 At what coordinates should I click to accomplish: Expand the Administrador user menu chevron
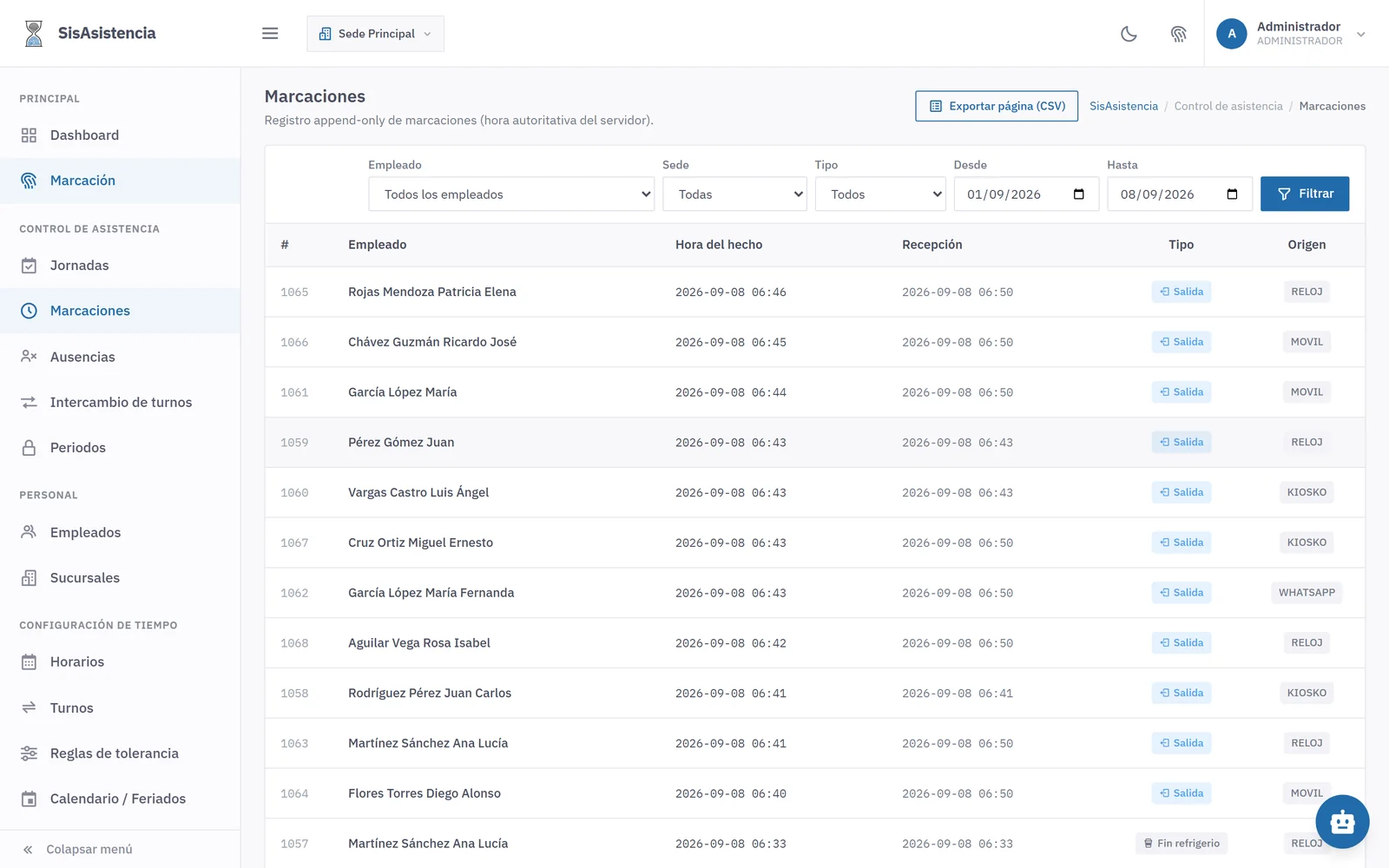coord(1360,35)
